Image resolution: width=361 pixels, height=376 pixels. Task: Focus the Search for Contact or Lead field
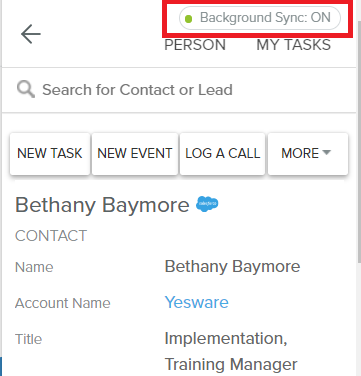point(179,90)
